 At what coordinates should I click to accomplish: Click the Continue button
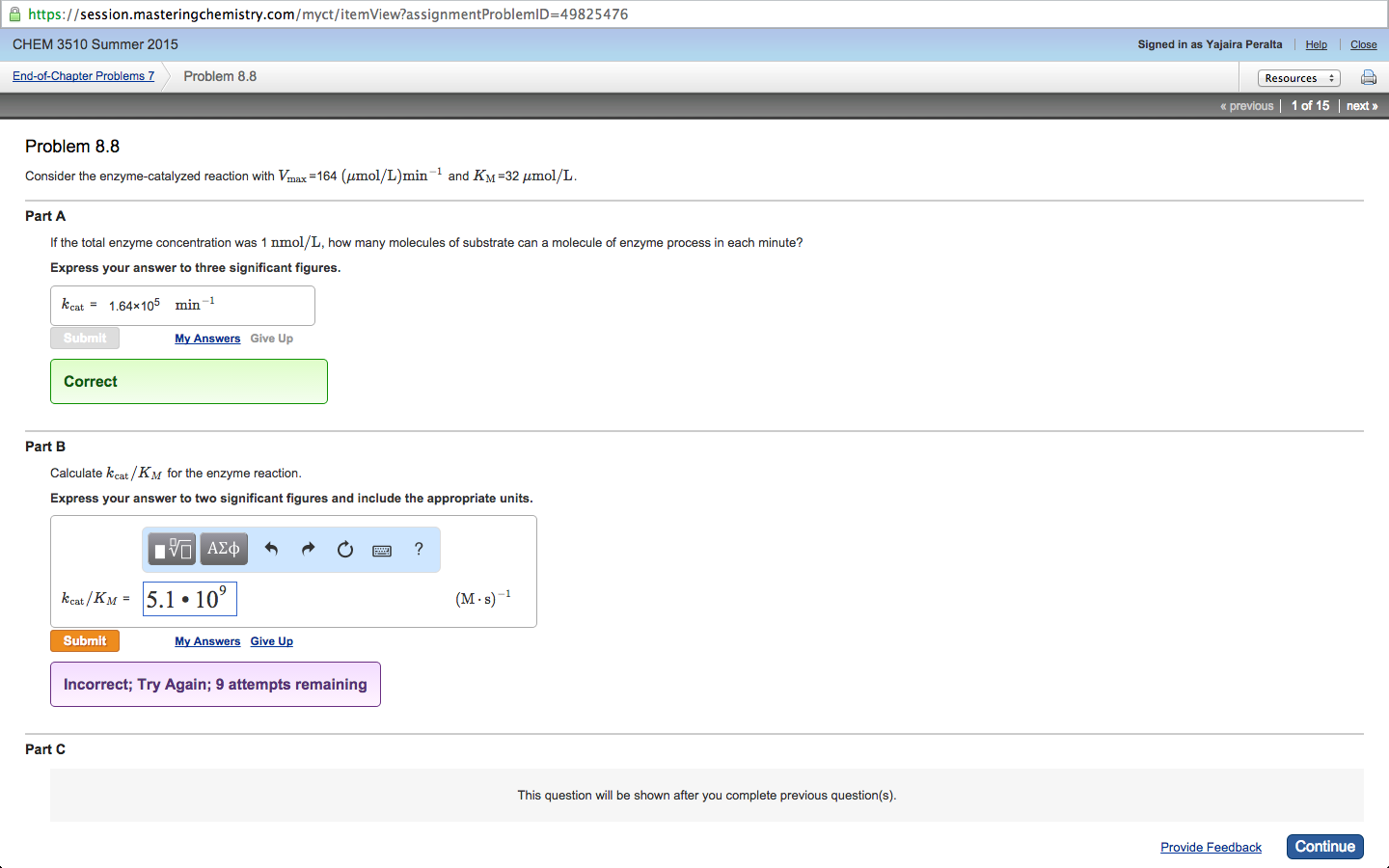pos(1324,846)
